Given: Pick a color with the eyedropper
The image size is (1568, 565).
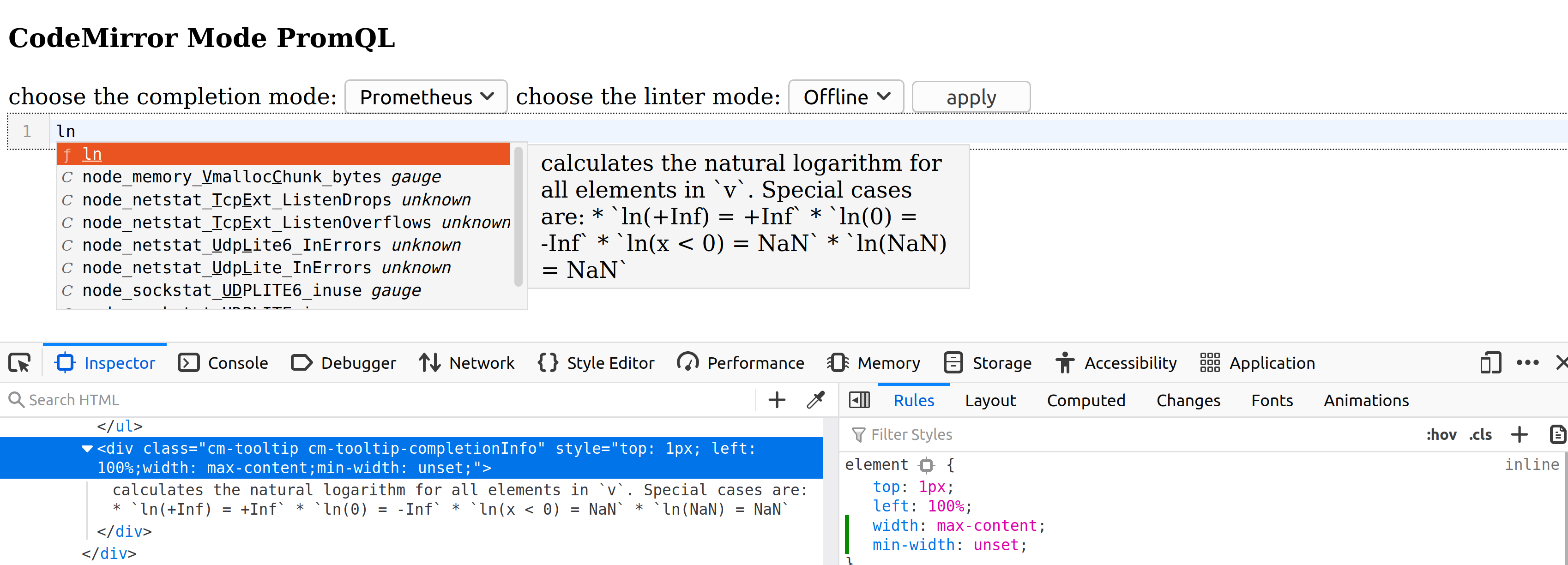Looking at the screenshot, I should tap(816, 399).
